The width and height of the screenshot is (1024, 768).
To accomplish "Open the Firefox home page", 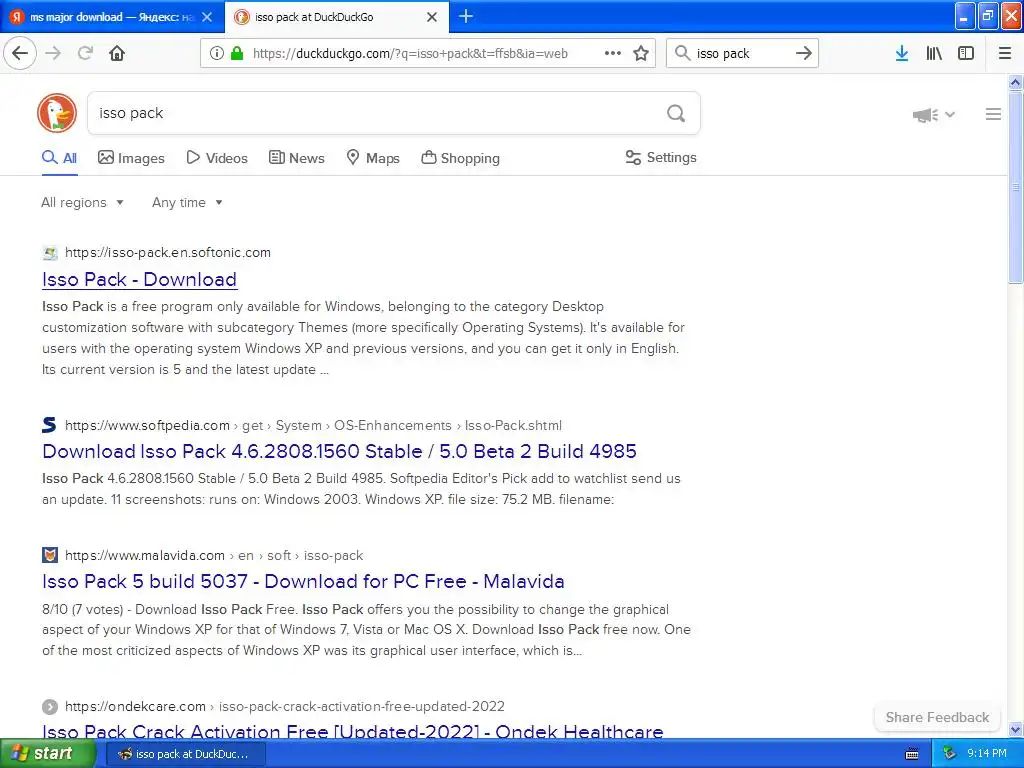I will pos(117,53).
